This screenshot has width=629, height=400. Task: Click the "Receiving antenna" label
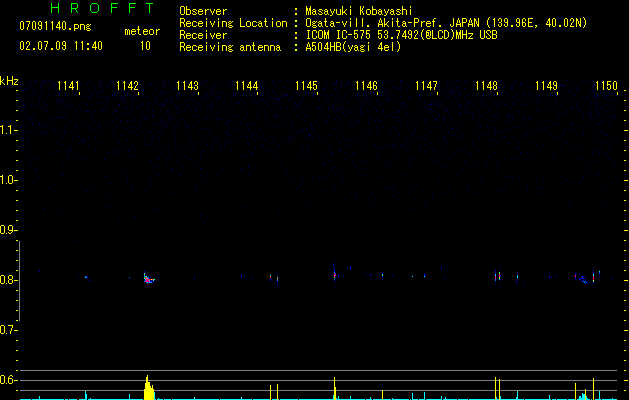[230, 47]
